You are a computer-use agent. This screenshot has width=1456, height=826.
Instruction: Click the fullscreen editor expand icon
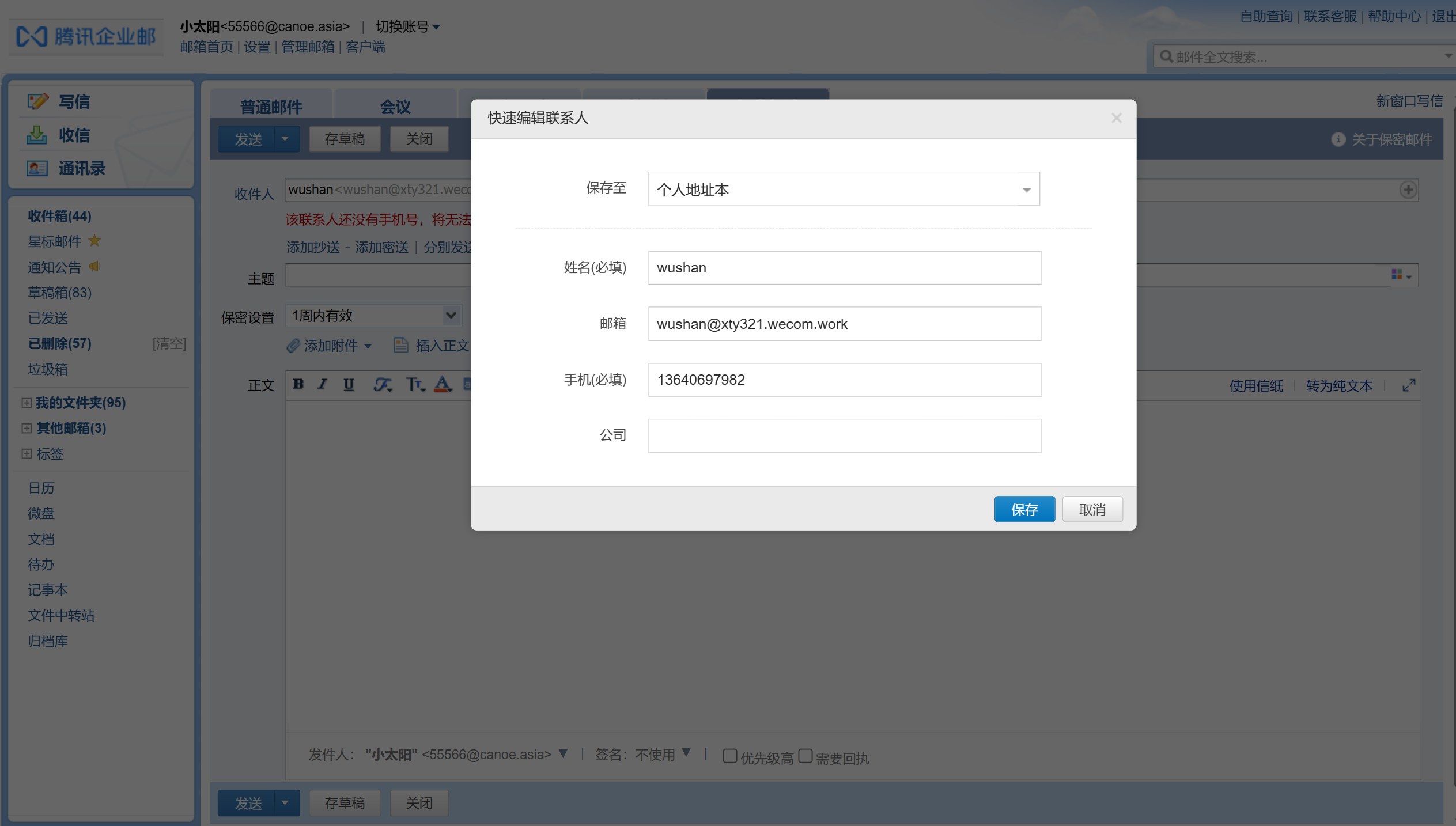pyautogui.click(x=1409, y=385)
